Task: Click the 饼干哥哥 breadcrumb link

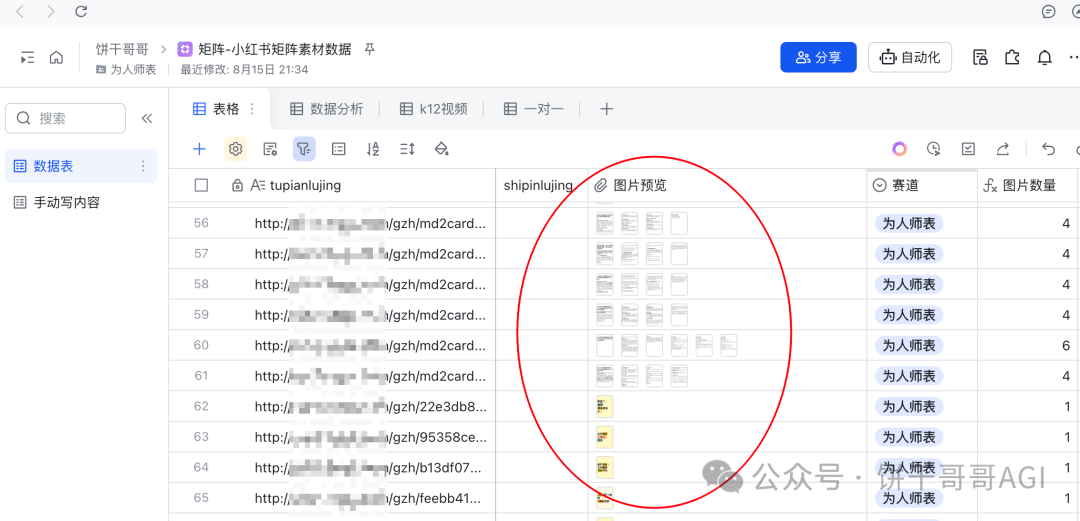Action: pos(122,49)
